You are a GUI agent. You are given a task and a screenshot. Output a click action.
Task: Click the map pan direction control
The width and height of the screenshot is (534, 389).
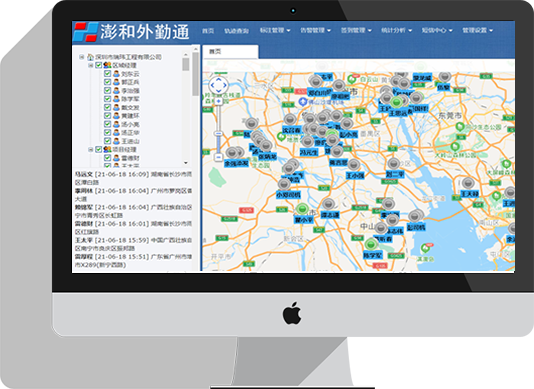point(218,85)
